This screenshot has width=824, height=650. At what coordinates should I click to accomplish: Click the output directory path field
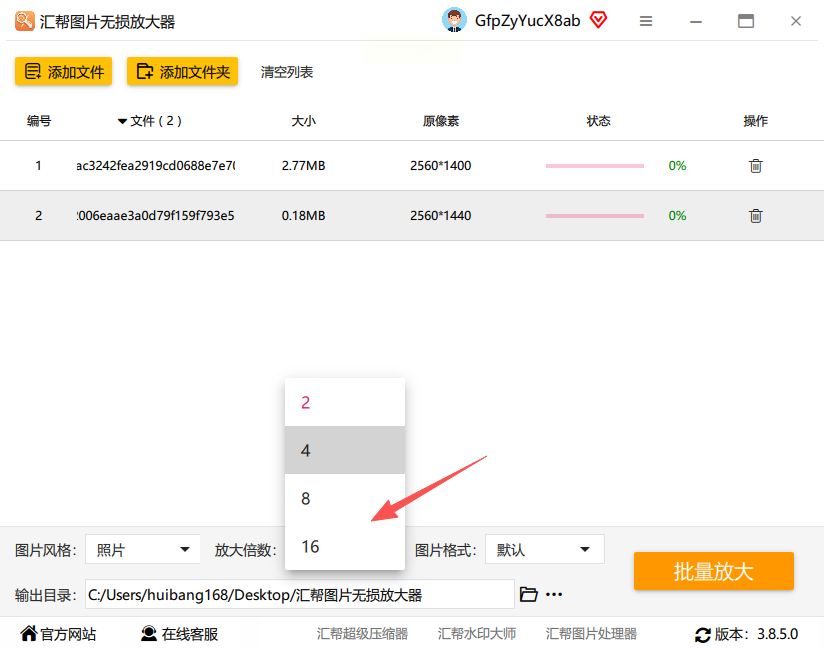click(300, 594)
